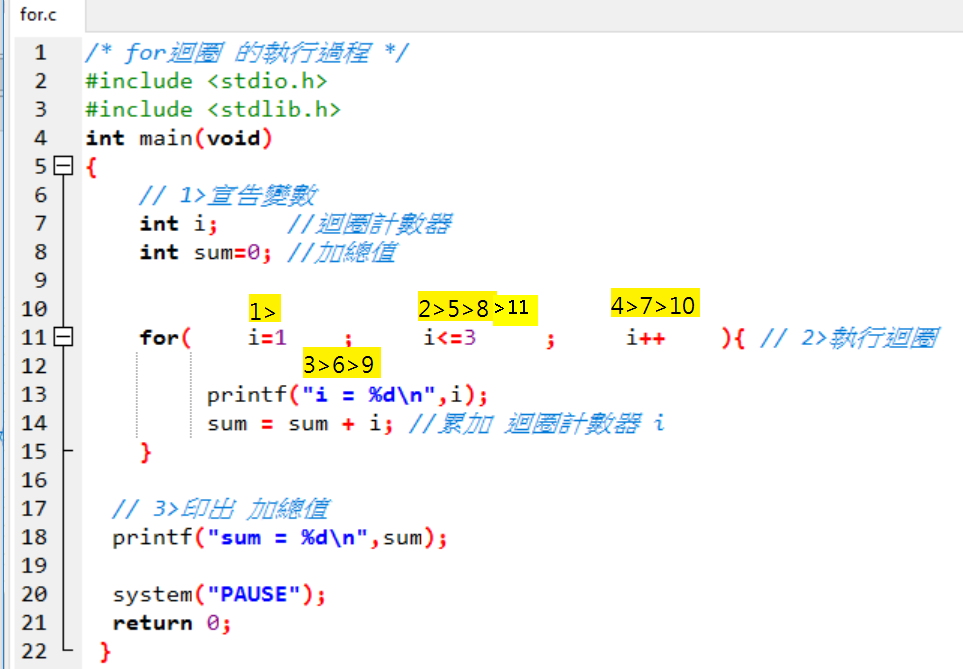Click line number 4 in the gutter
963x669 pixels.
point(41,138)
